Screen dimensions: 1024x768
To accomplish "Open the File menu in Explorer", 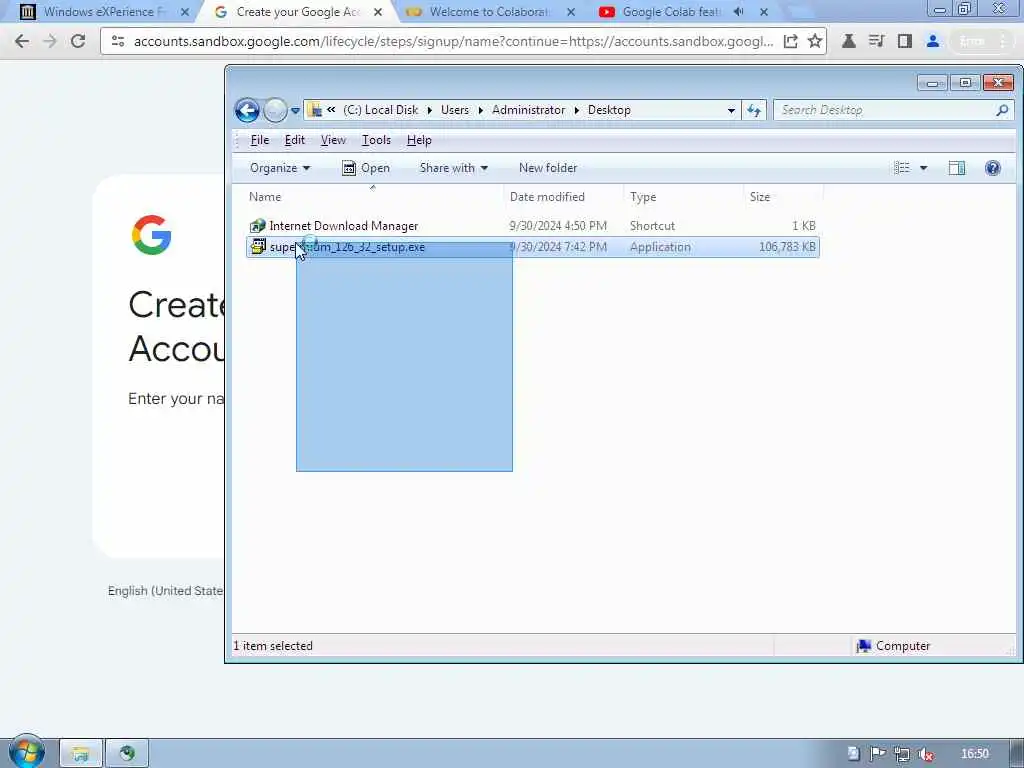I will pos(260,140).
